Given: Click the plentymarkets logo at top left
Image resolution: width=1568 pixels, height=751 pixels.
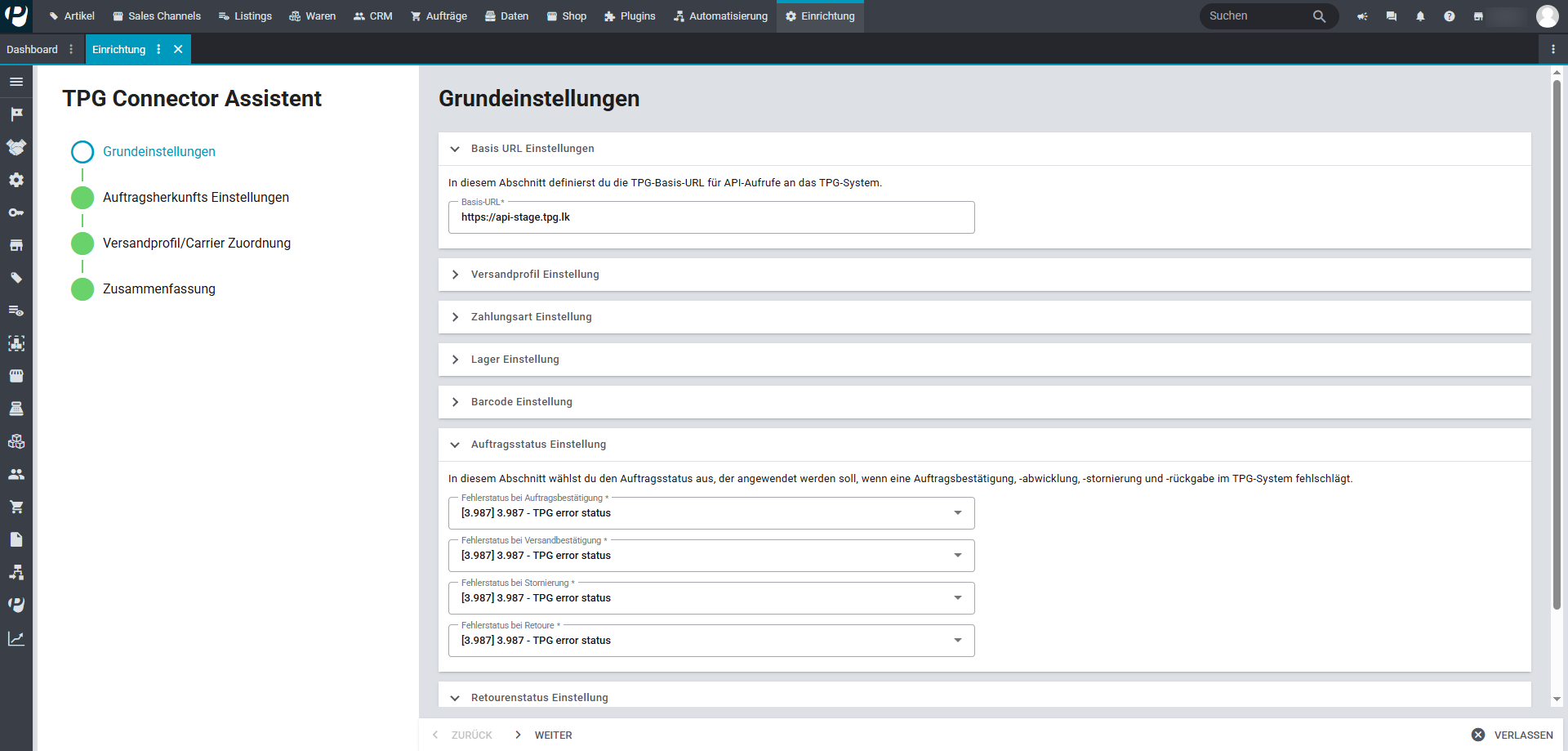Looking at the screenshot, I should 16,16.
